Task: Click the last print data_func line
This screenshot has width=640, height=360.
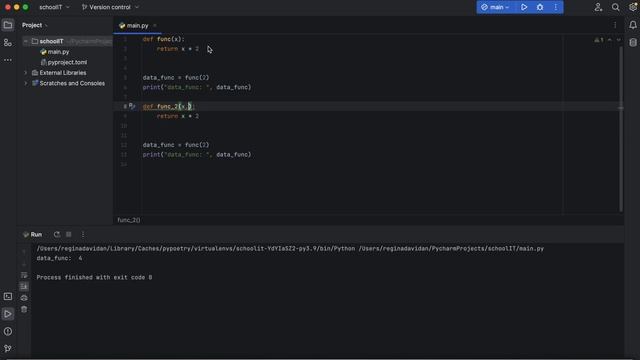Action: click(197, 155)
